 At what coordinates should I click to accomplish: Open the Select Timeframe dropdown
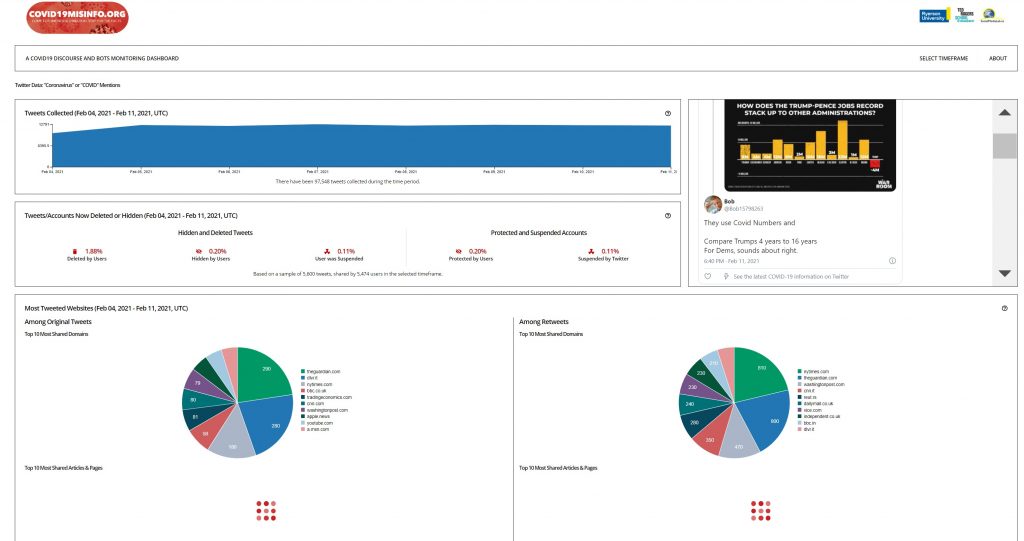tap(943, 58)
